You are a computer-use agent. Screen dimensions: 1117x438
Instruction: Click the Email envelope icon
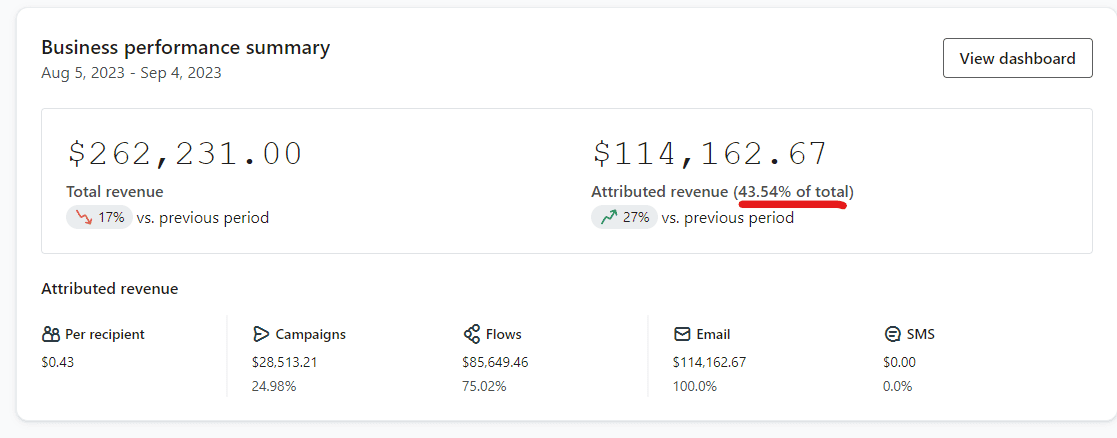click(682, 334)
